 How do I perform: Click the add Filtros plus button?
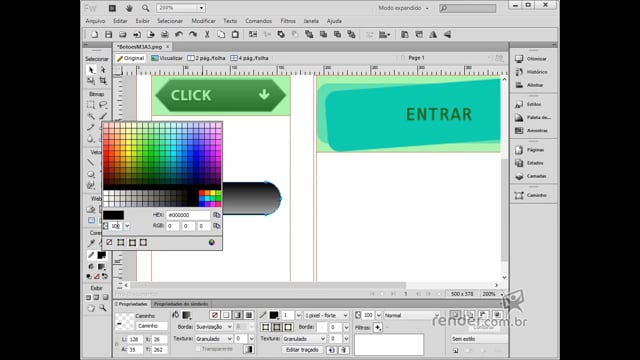click(x=378, y=327)
